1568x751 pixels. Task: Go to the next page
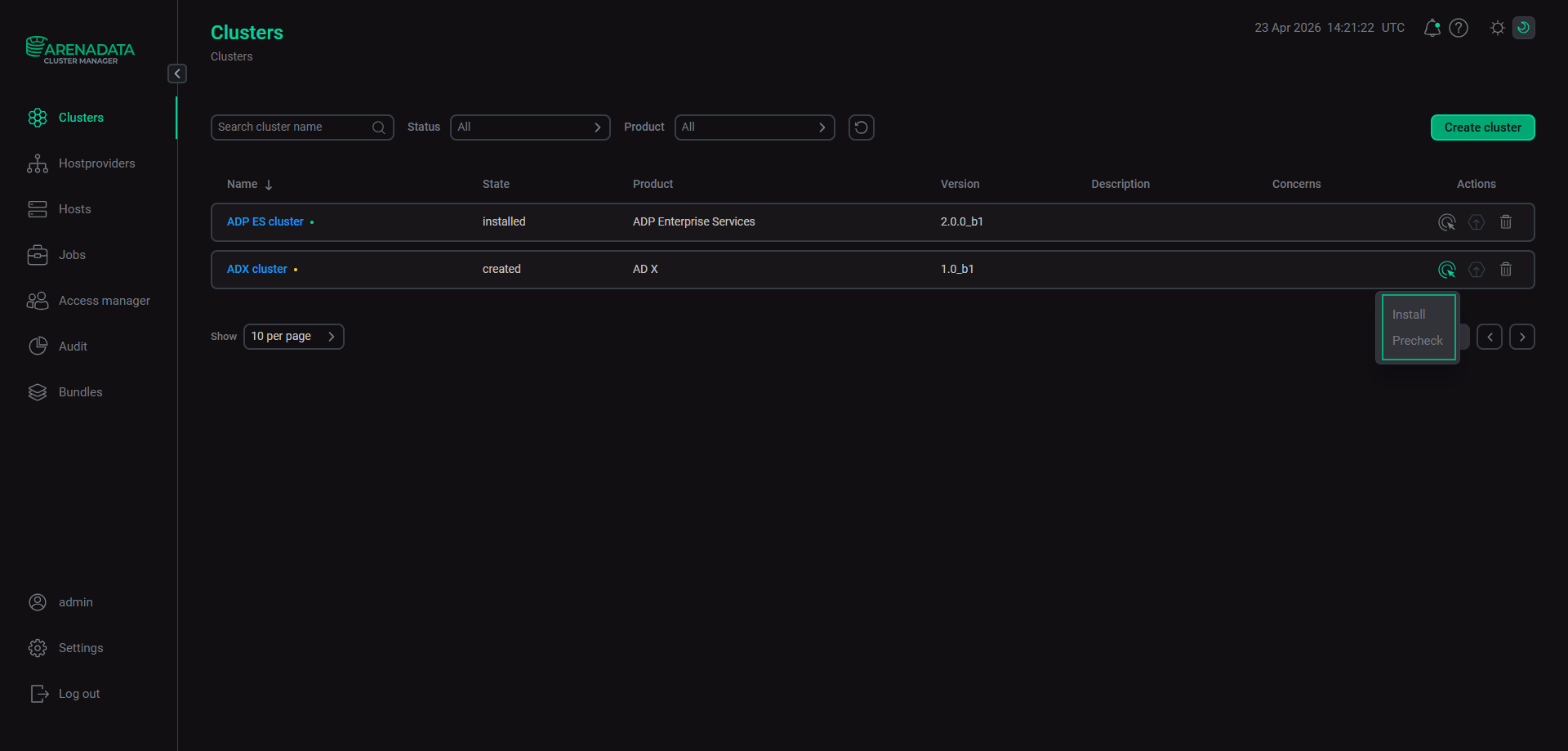[x=1522, y=337]
